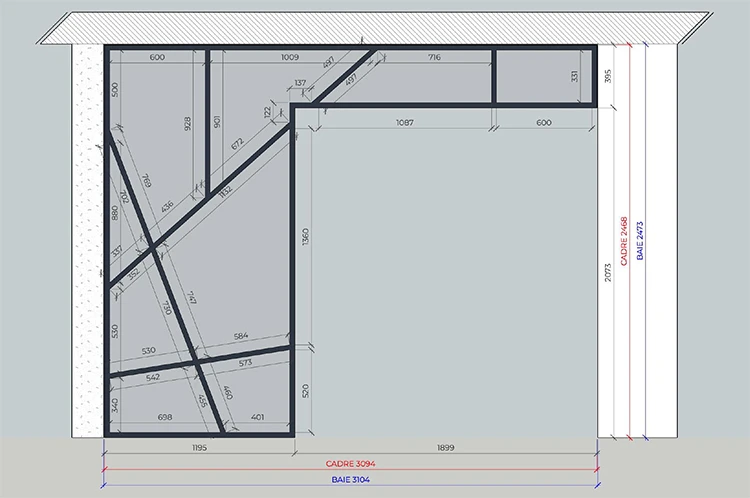Click the 716 dimension in top panel
This screenshot has width=750, height=498.
(433, 57)
